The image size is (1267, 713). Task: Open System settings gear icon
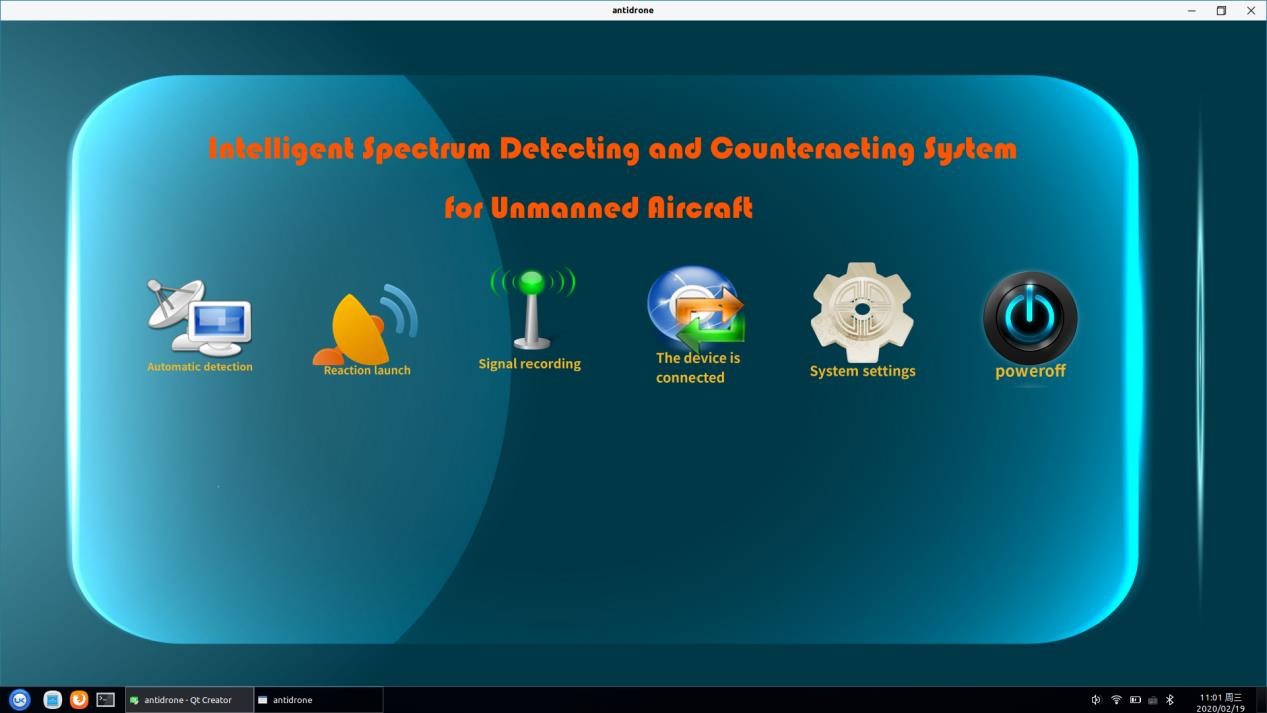[861, 312]
